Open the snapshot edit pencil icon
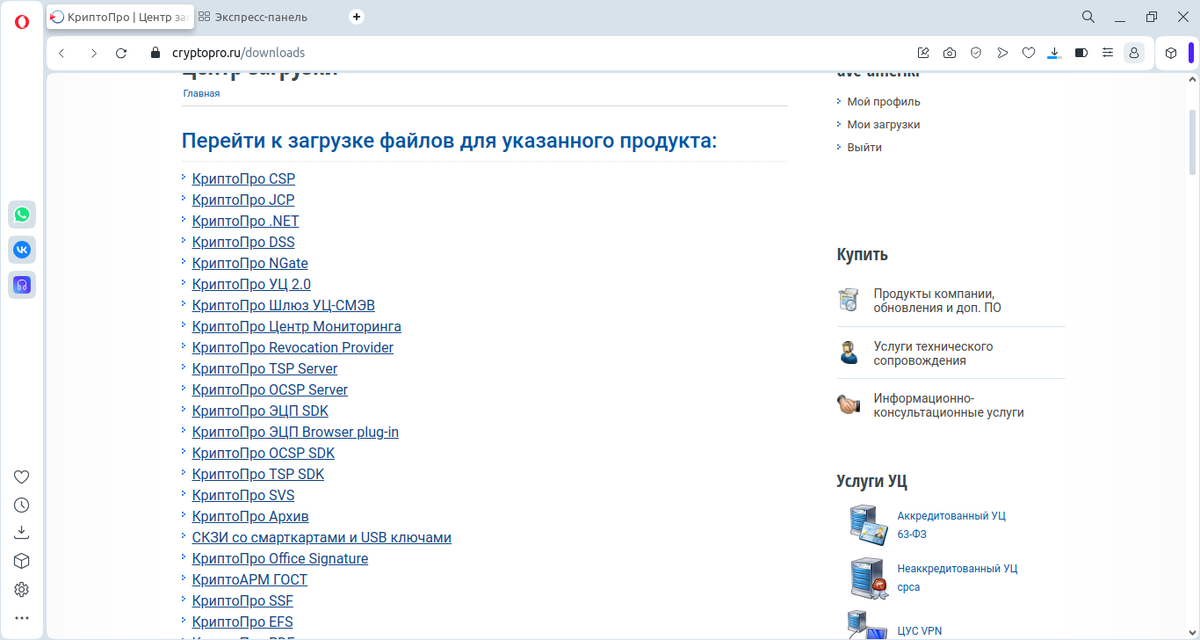Screen dimensions: 1200x640 tap(923, 53)
